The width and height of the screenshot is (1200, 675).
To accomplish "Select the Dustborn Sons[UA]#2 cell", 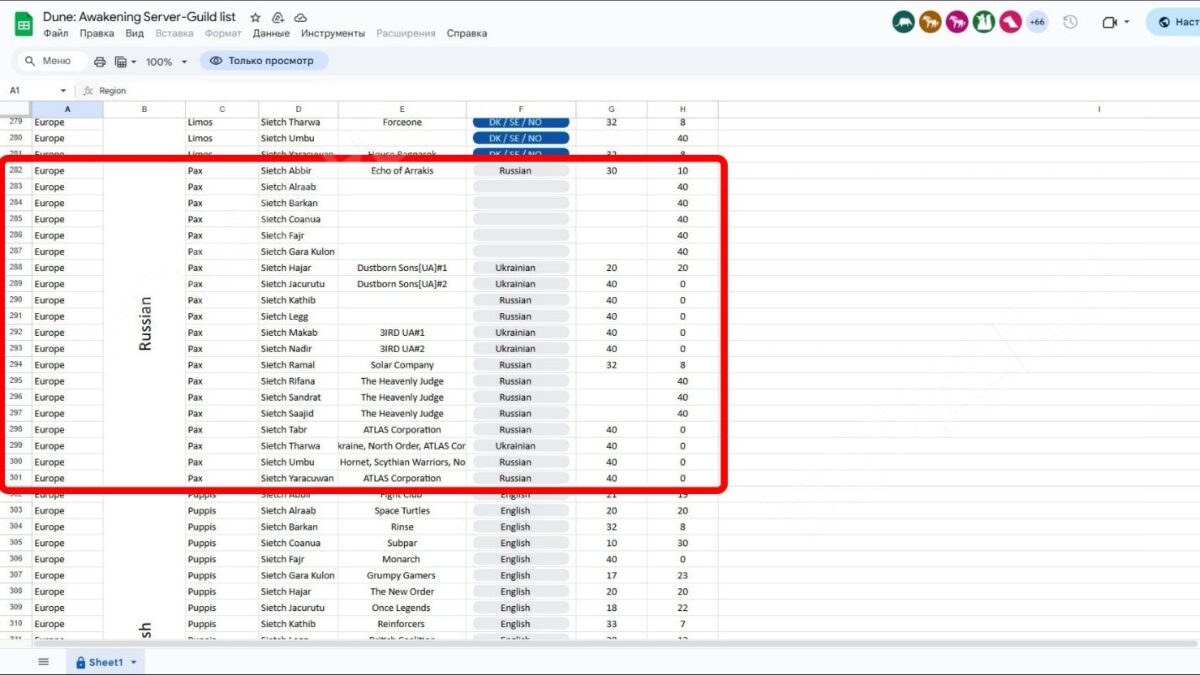I will (402, 284).
